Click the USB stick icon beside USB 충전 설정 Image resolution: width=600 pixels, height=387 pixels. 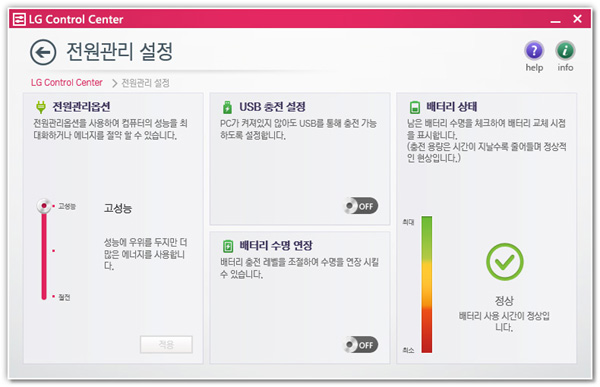pyautogui.click(x=227, y=107)
